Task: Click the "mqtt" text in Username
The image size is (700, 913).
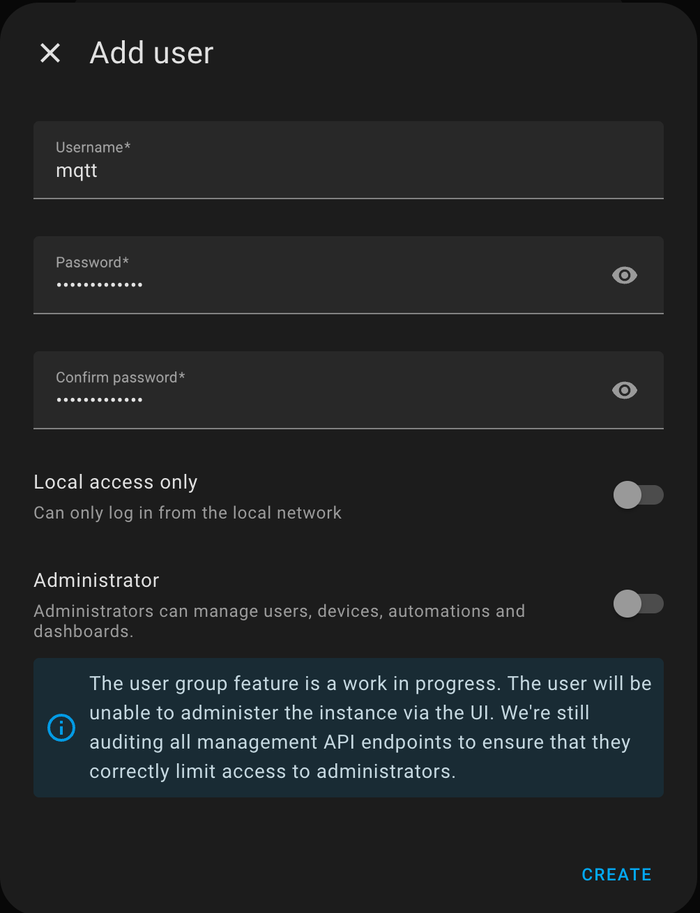Action: point(77,171)
